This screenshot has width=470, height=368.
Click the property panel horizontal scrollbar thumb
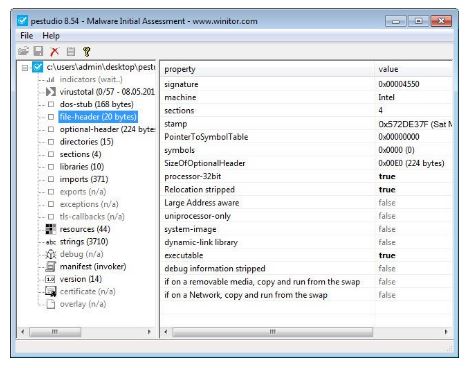tap(272, 332)
